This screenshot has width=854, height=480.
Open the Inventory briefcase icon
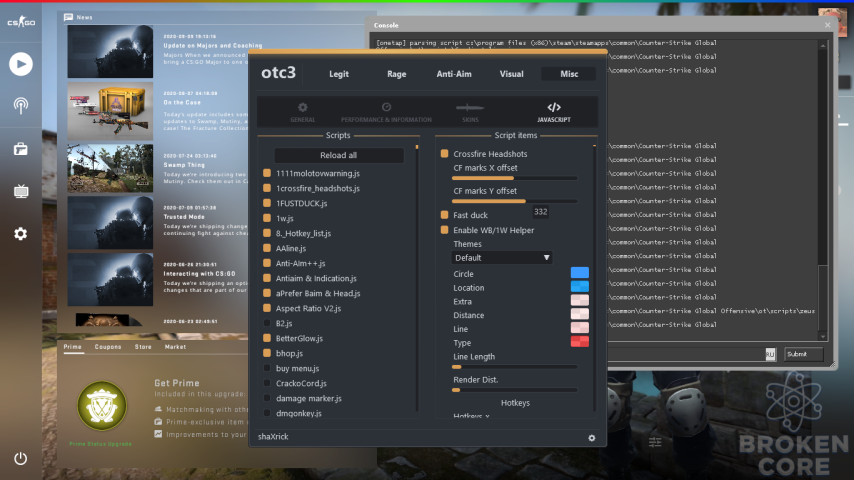coord(21,149)
